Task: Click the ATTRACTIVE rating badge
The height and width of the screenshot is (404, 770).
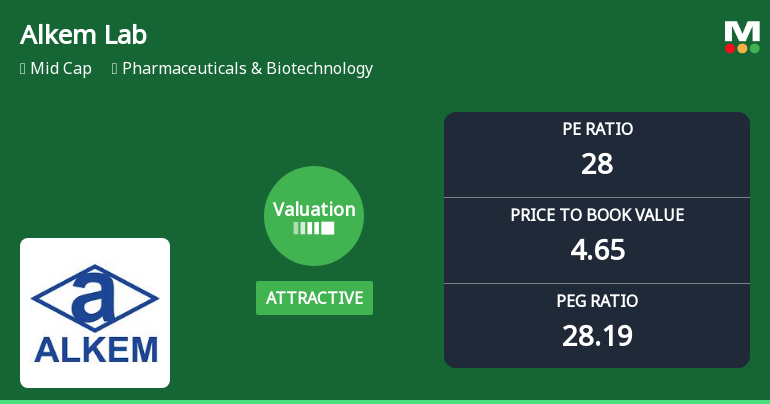Action: tap(314, 298)
